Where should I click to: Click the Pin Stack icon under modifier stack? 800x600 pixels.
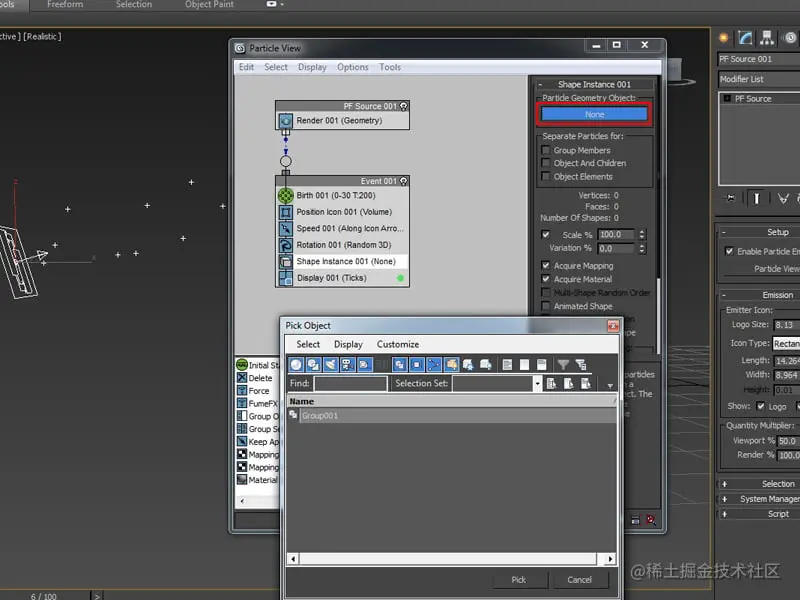[731, 198]
